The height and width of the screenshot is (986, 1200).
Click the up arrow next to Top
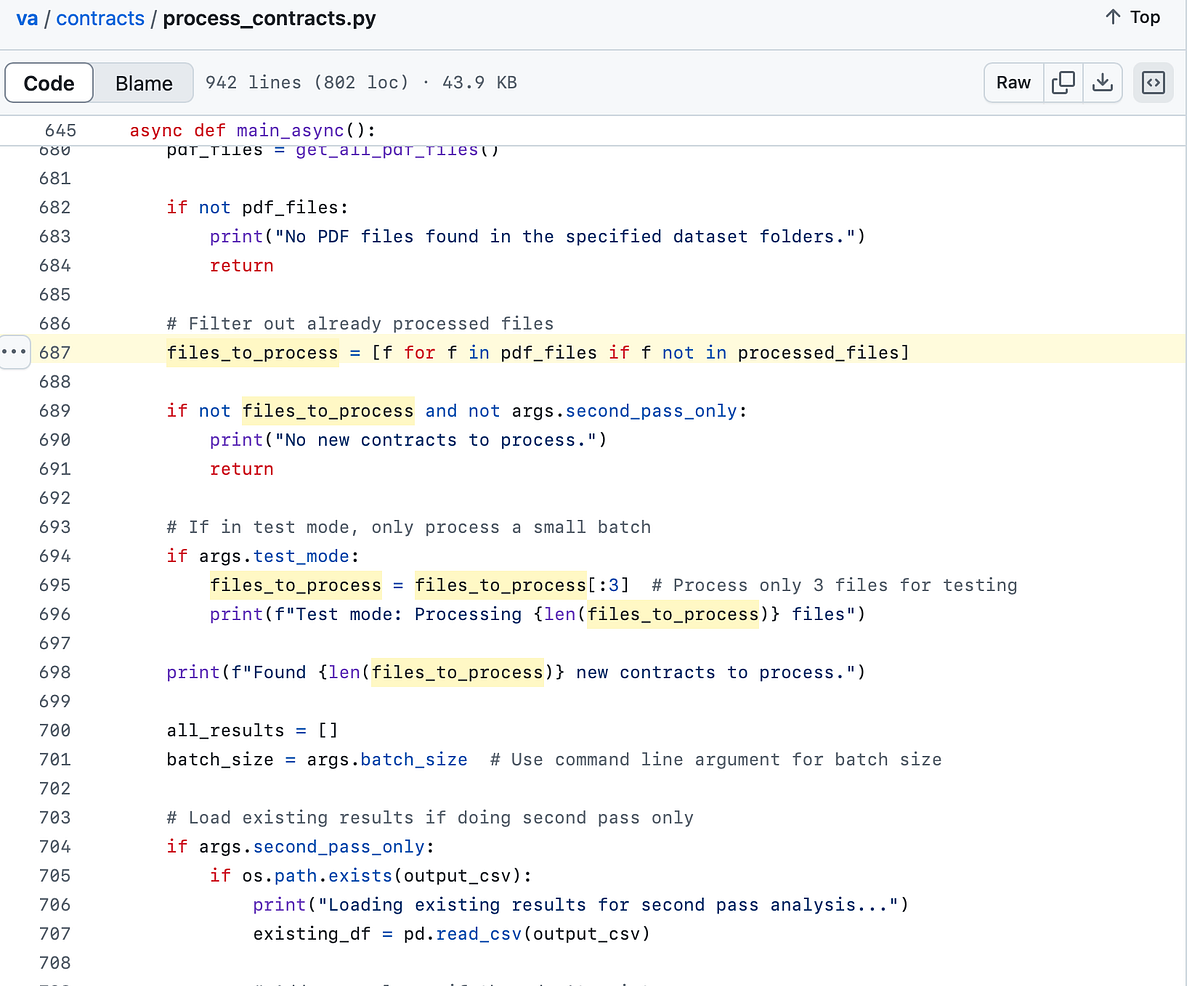pos(1113,17)
